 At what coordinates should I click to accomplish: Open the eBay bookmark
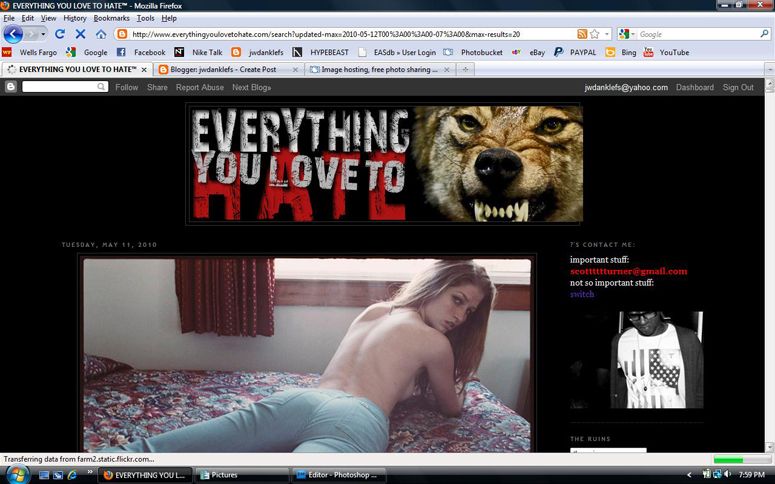pos(528,52)
